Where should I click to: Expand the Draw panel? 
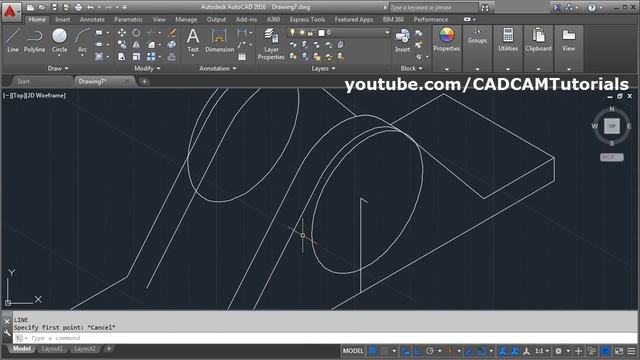[58, 68]
